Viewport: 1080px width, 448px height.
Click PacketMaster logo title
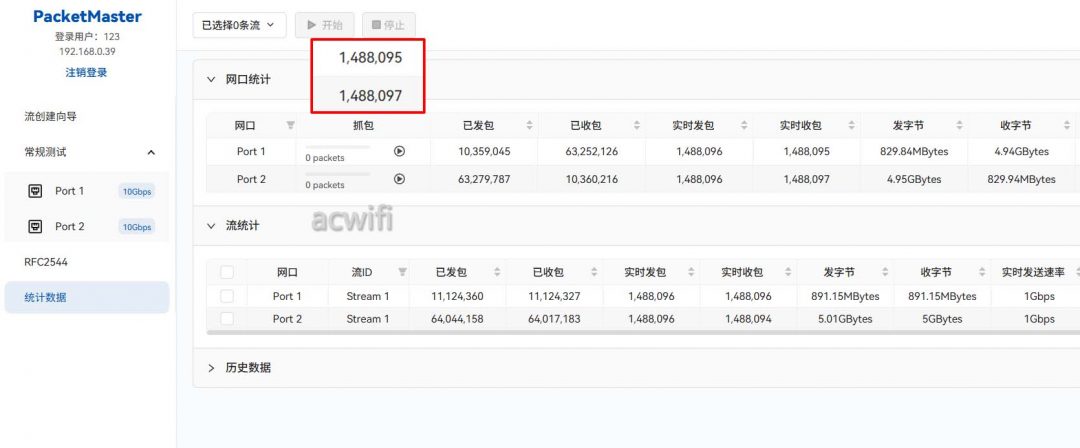(x=87, y=17)
